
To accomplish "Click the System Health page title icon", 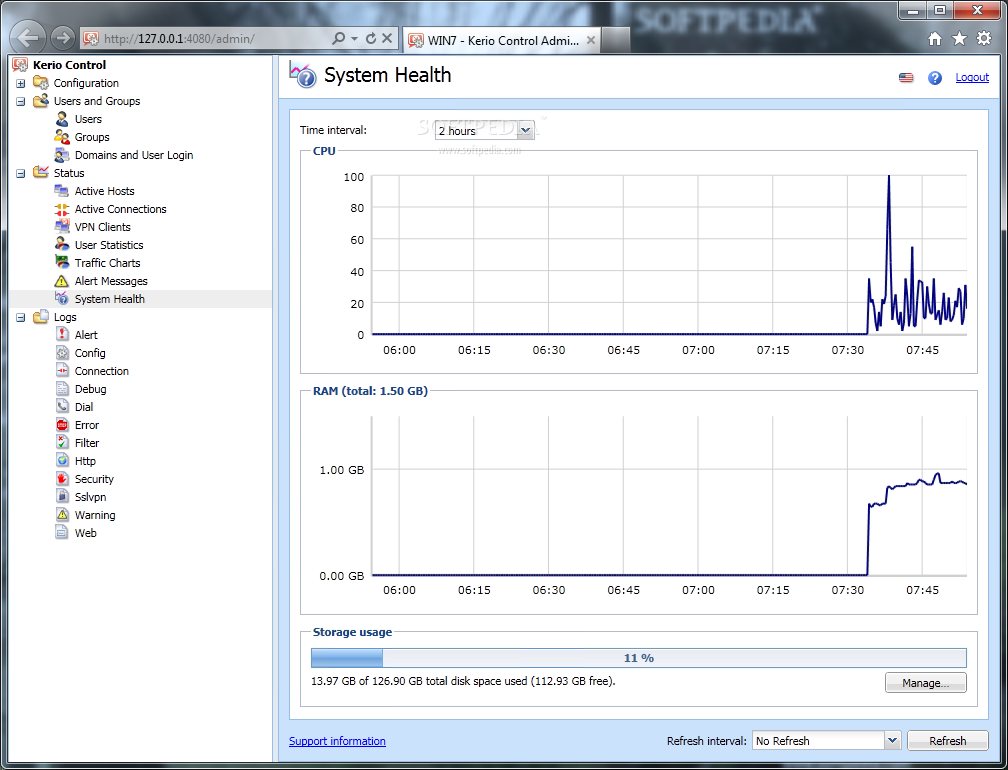I will 302,75.
